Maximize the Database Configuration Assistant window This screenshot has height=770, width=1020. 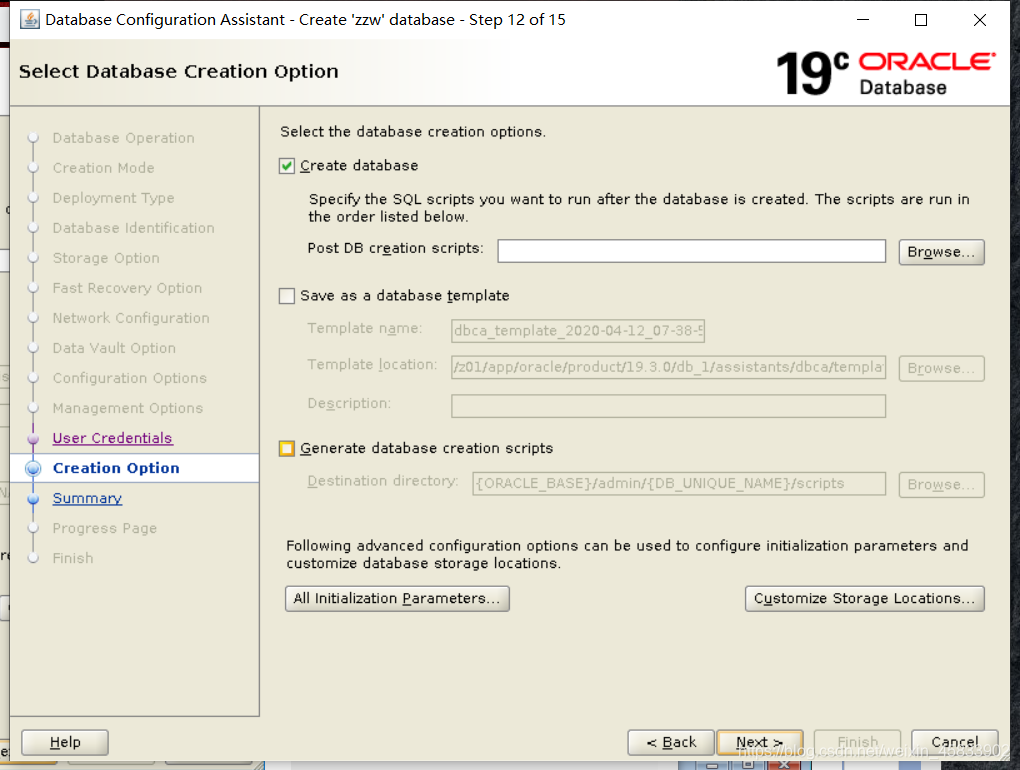tap(921, 20)
